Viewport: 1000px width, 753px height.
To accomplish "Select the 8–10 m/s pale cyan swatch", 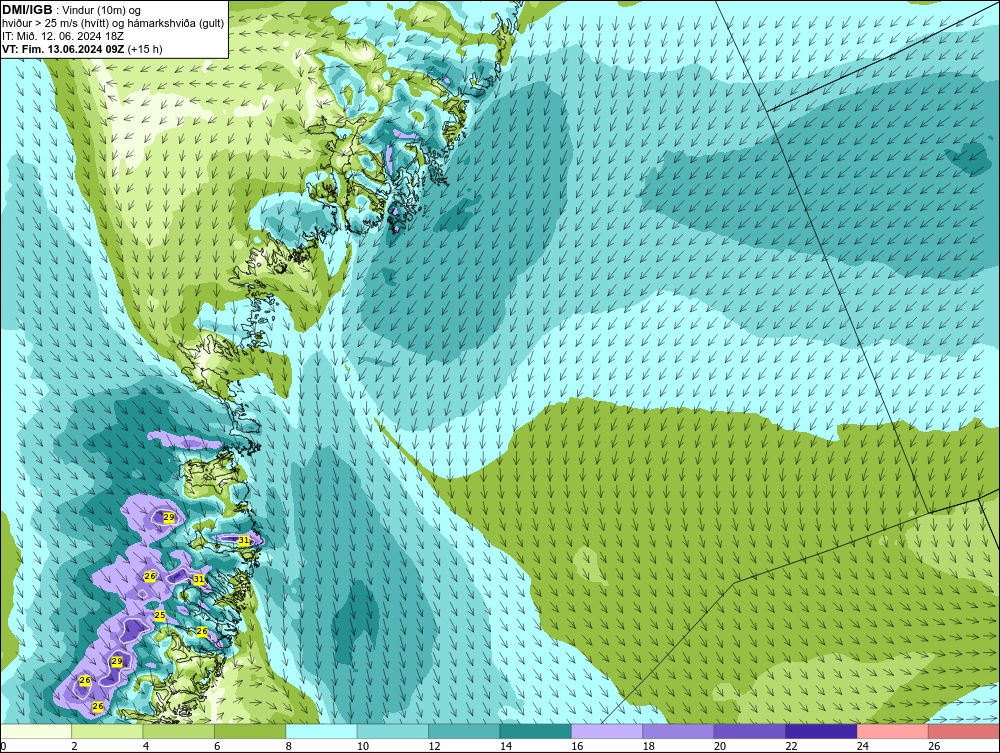I will 321,731.
